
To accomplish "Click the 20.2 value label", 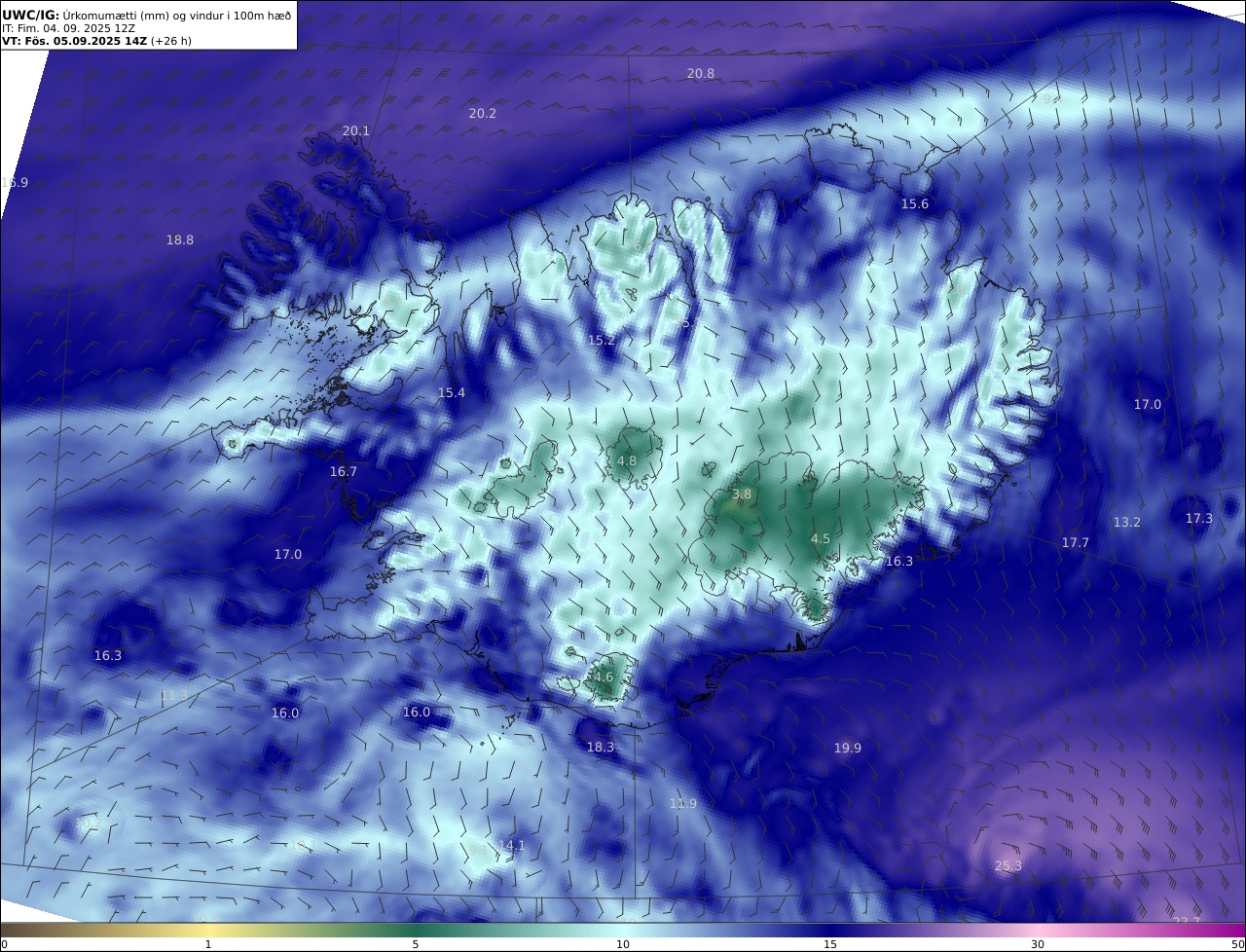I will [x=483, y=113].
